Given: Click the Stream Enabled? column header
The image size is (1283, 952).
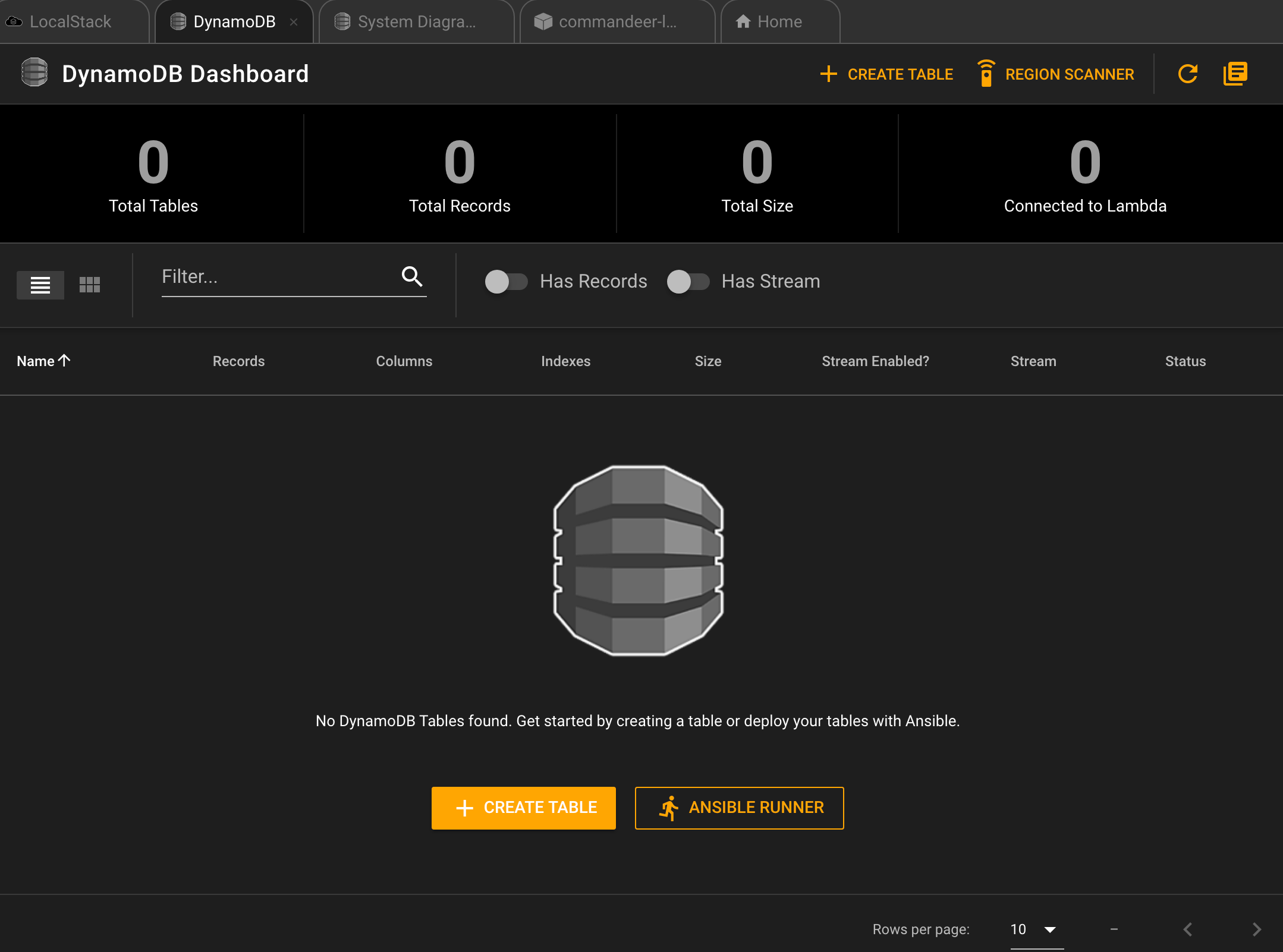Looking at the screenshot, I should pyautogui.click(x=875, y=361).
